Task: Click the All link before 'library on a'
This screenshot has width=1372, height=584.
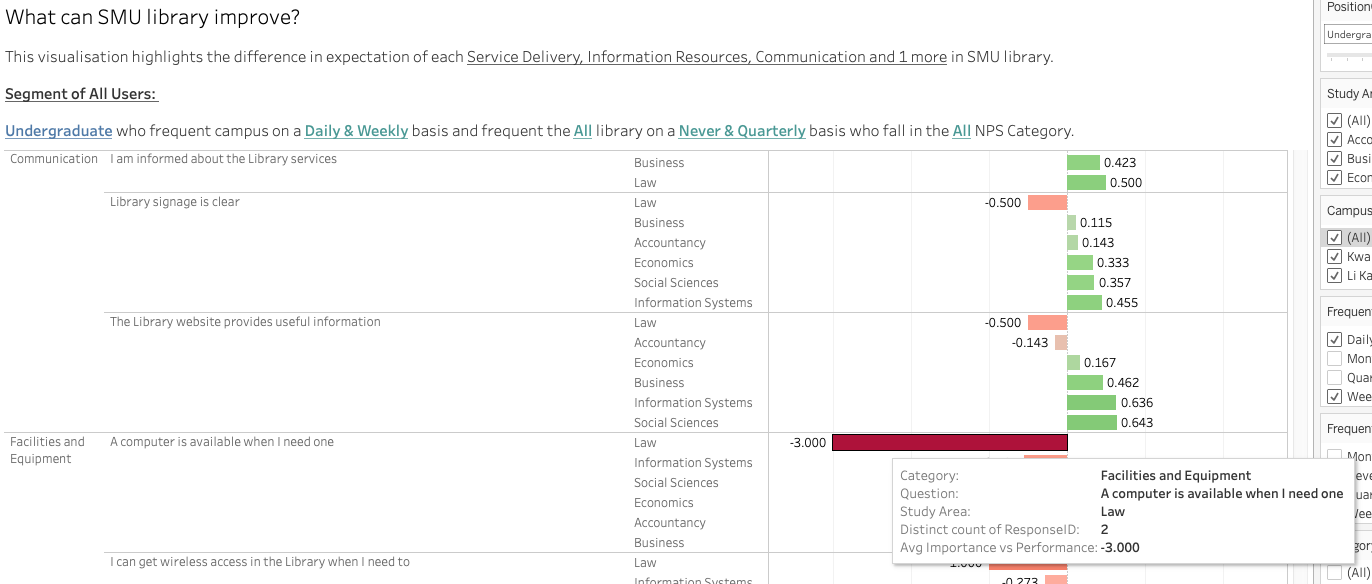Action: tap(583, 131)
